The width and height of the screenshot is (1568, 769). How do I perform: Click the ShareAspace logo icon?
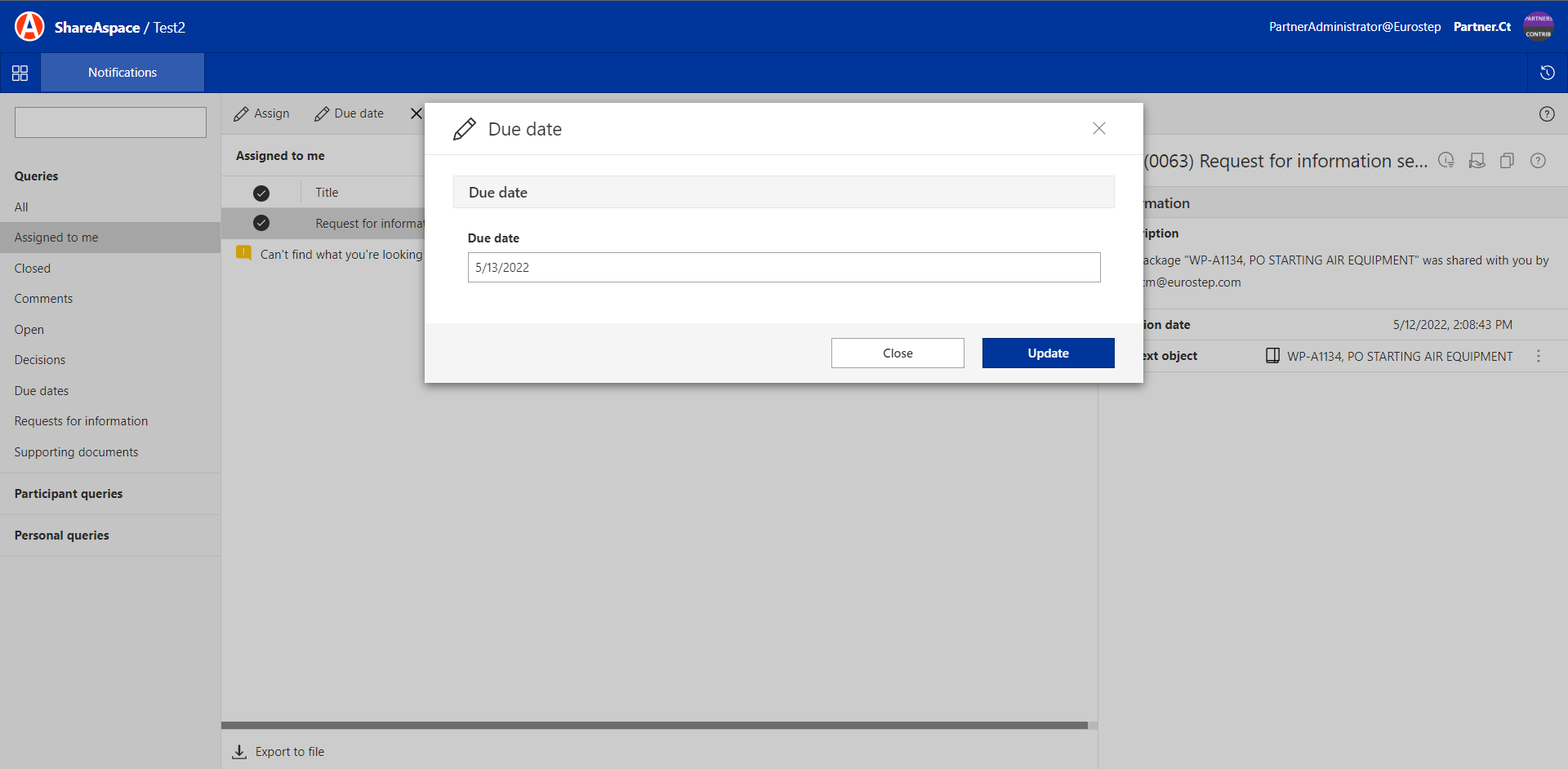pyautogui.click(x=29, y=27)
